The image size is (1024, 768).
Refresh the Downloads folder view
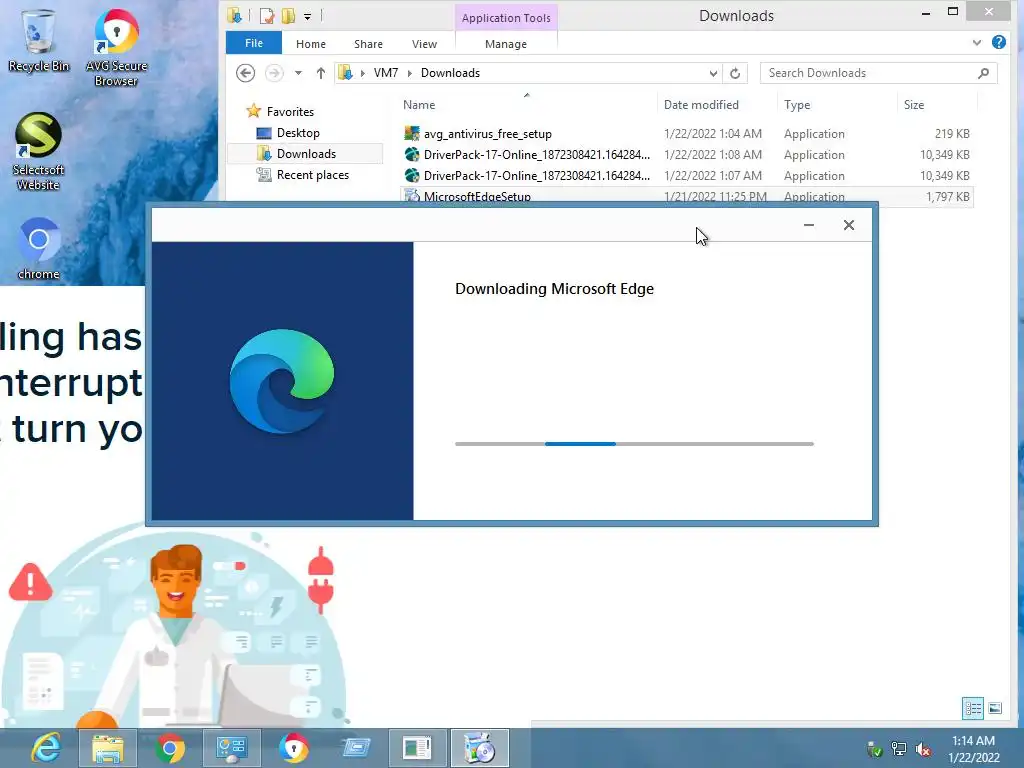click(x=735, y=73)
